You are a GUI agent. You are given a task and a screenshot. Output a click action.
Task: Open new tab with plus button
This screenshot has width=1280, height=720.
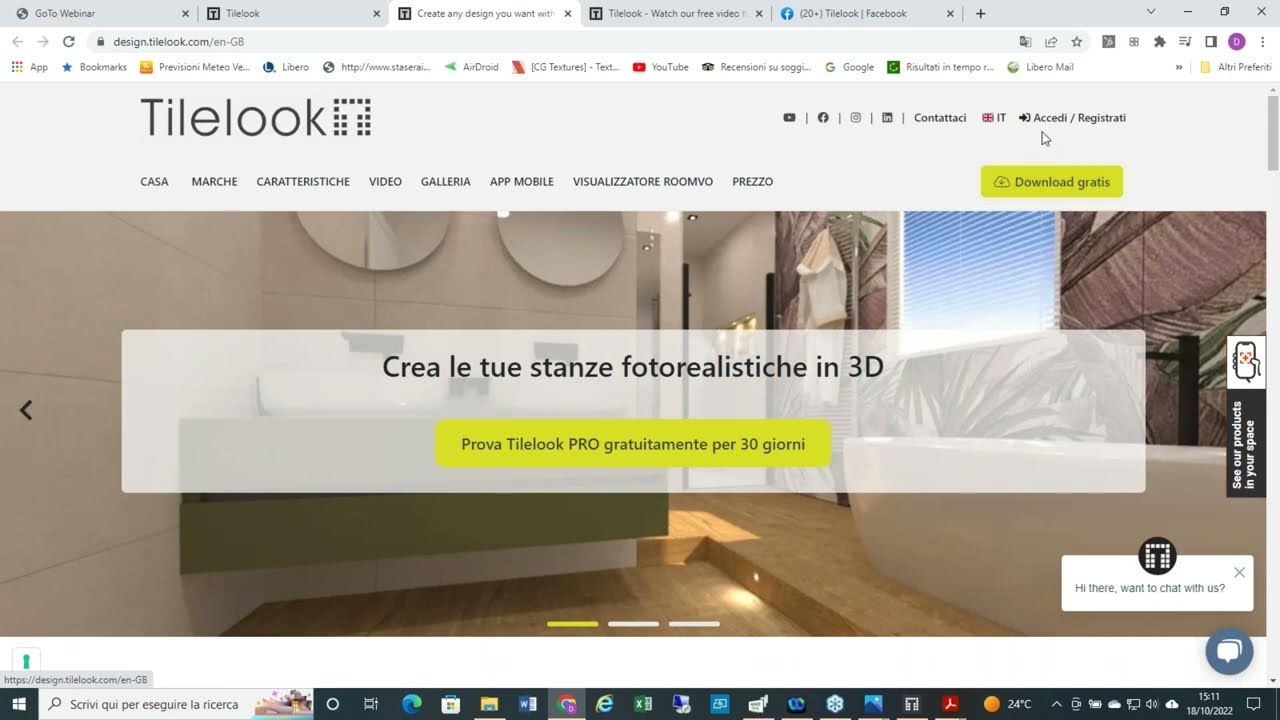pyautogui.click(x=980, y=14)
